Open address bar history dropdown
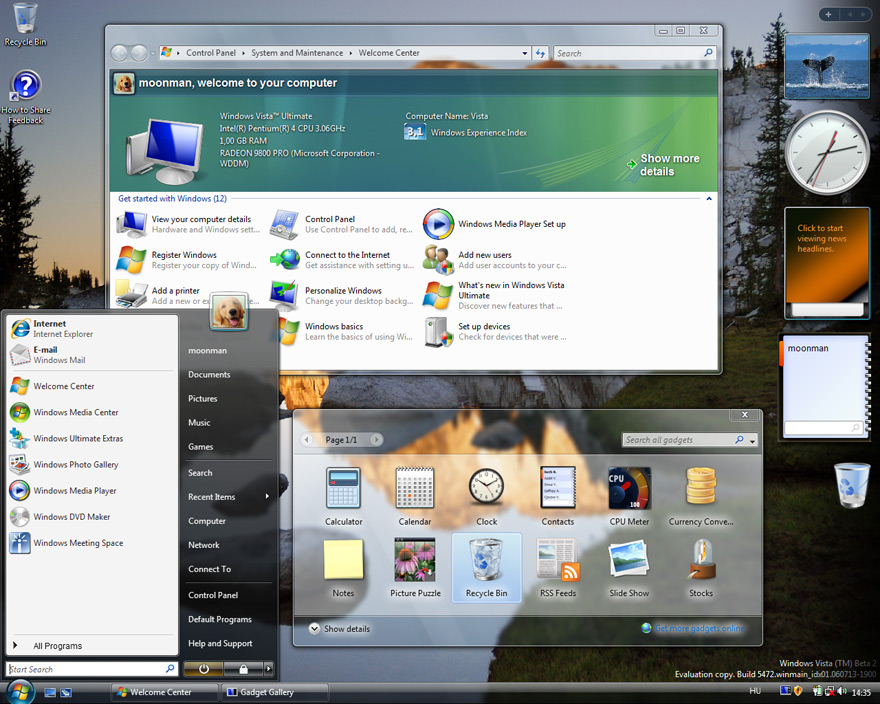 (x=525, y=53)
